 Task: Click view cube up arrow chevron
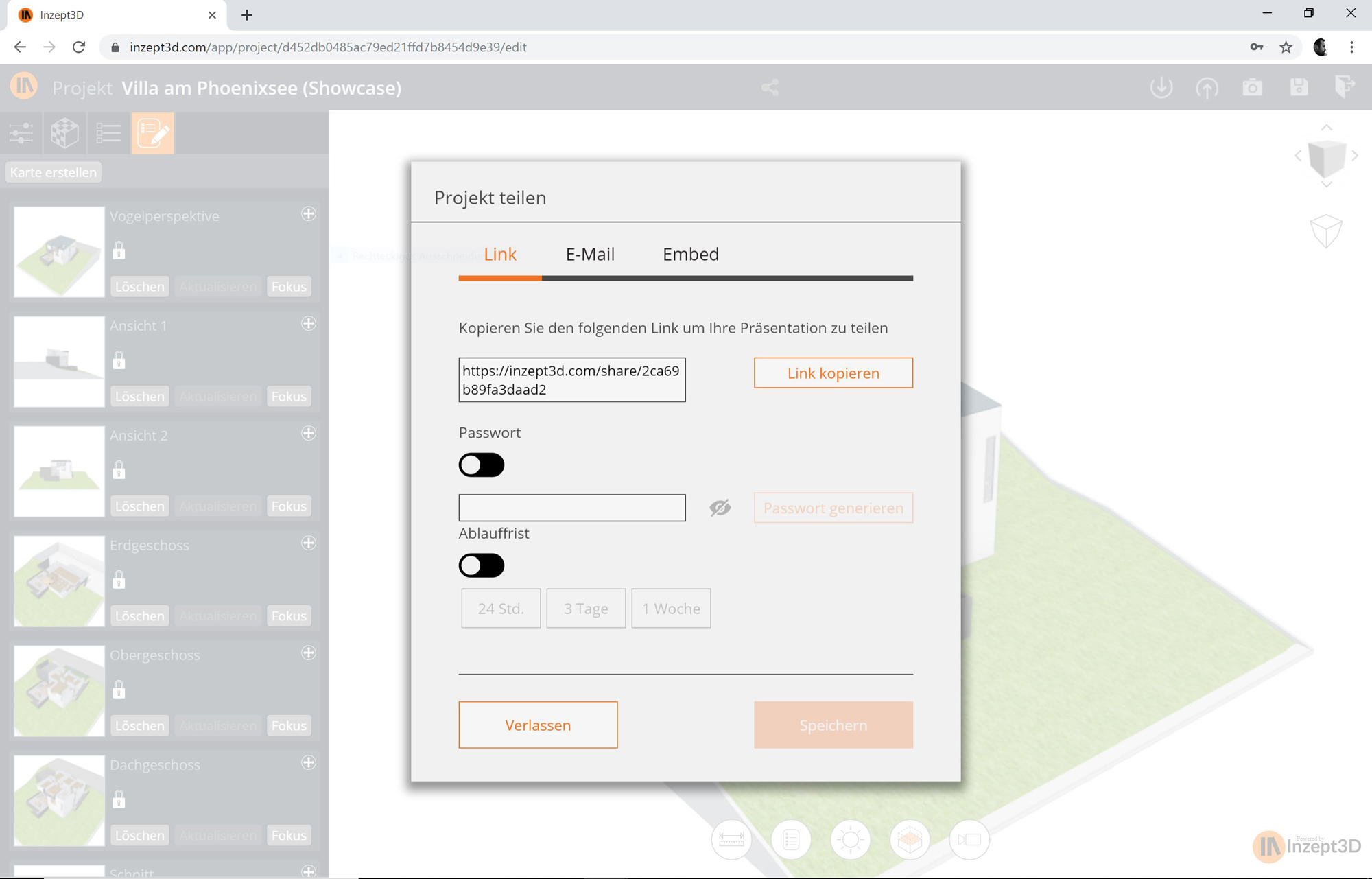1327,128
